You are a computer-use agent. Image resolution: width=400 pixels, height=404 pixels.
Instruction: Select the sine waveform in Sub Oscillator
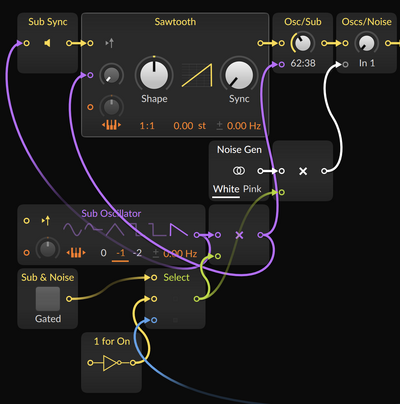(72, 230)
